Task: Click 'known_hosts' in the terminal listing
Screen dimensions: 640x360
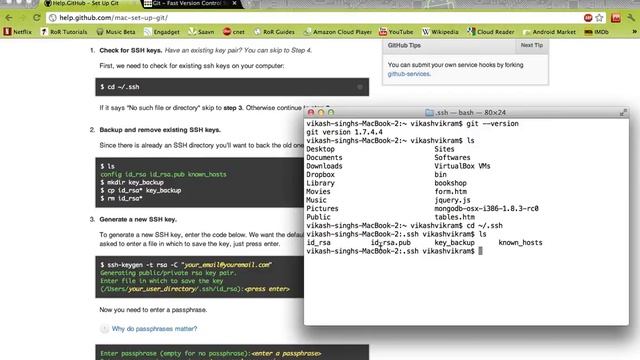Action: (520, 242)
